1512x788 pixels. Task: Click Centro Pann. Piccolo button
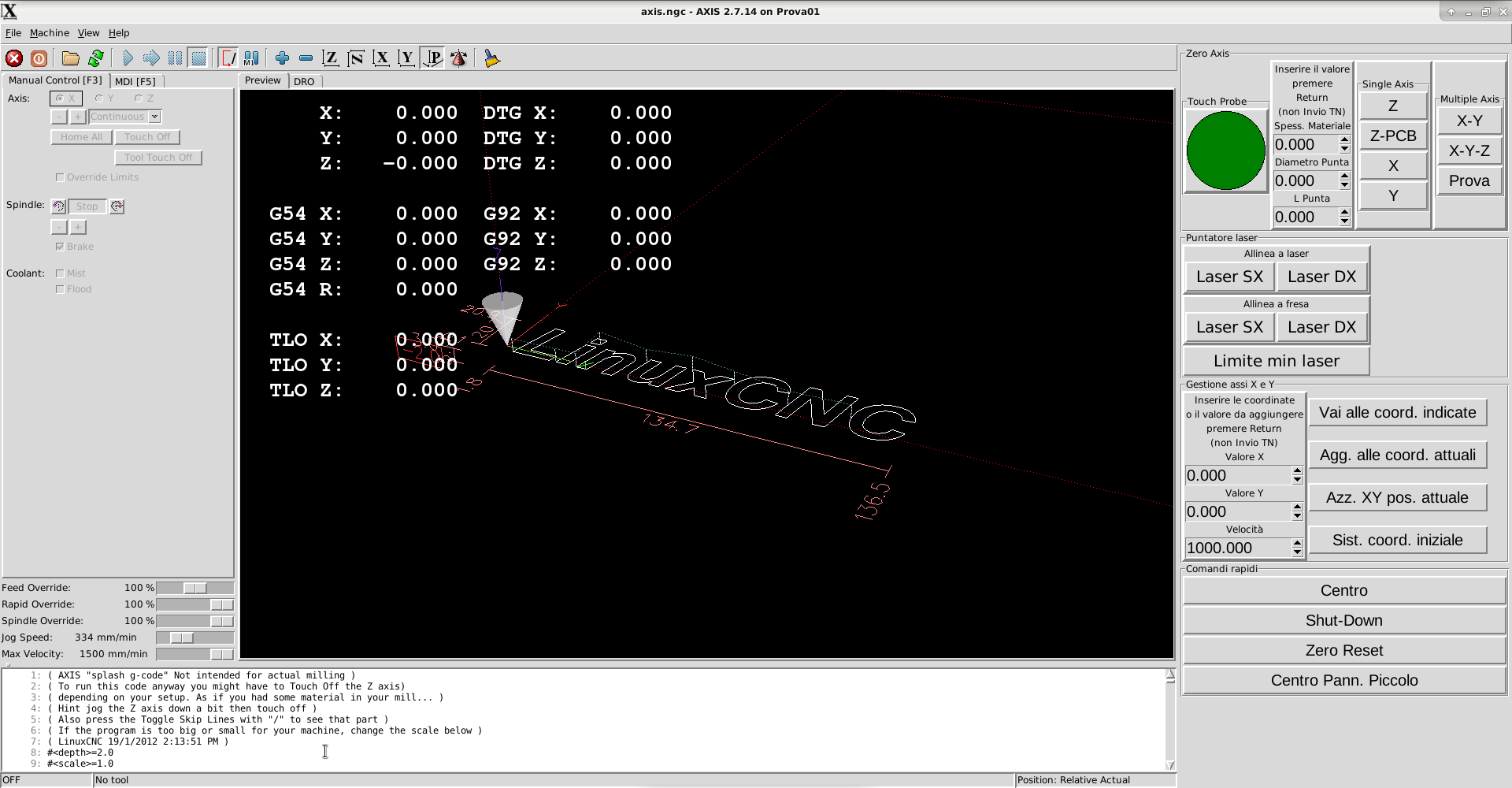coord(1343,680)
